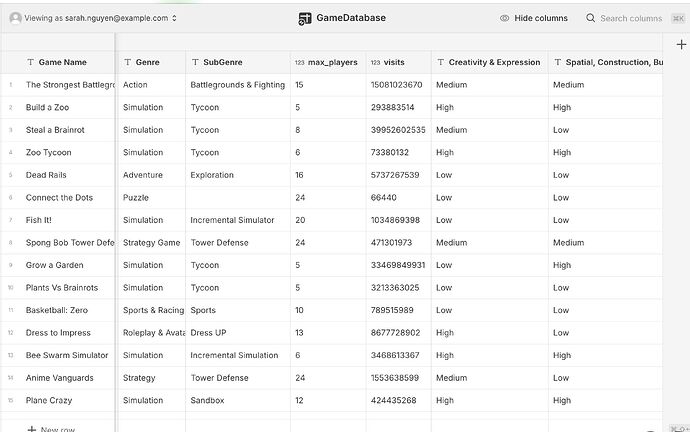Click the 'Puzzle' genre cell
Screen dimensions: 690x432
point(152,198)
